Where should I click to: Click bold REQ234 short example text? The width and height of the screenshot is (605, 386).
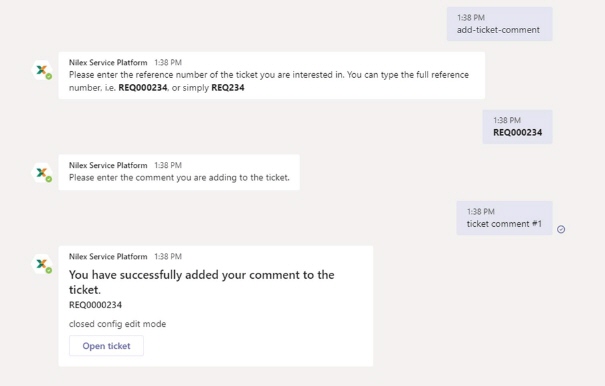point(228,88)
